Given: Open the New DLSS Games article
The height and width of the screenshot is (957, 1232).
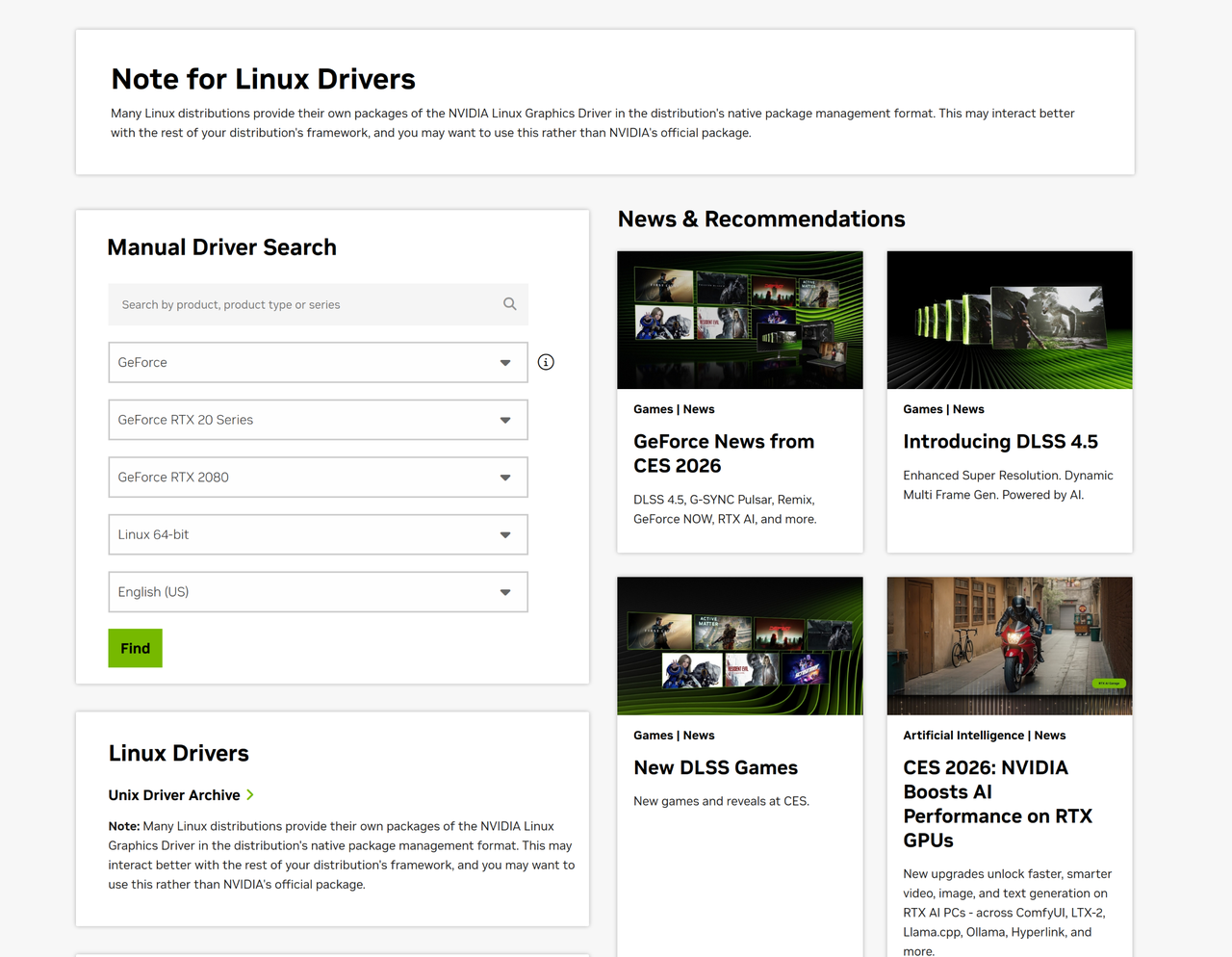Looking at the screenshot, I should pos(715,767).
